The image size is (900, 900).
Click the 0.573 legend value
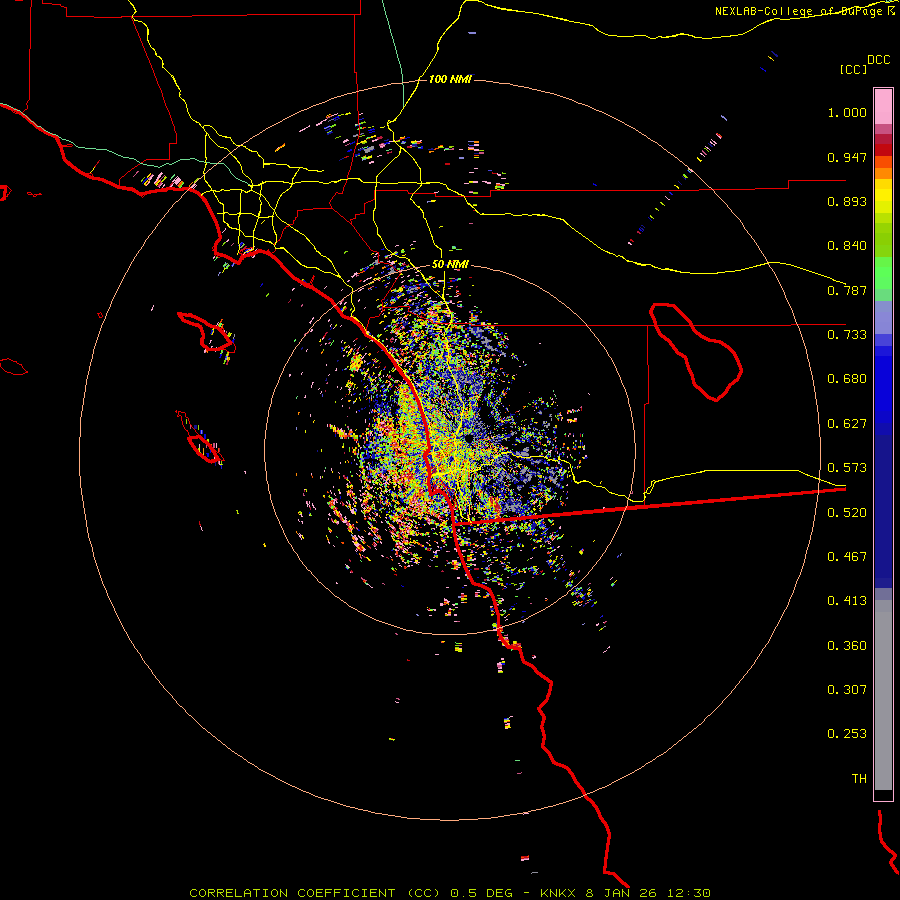847,468
